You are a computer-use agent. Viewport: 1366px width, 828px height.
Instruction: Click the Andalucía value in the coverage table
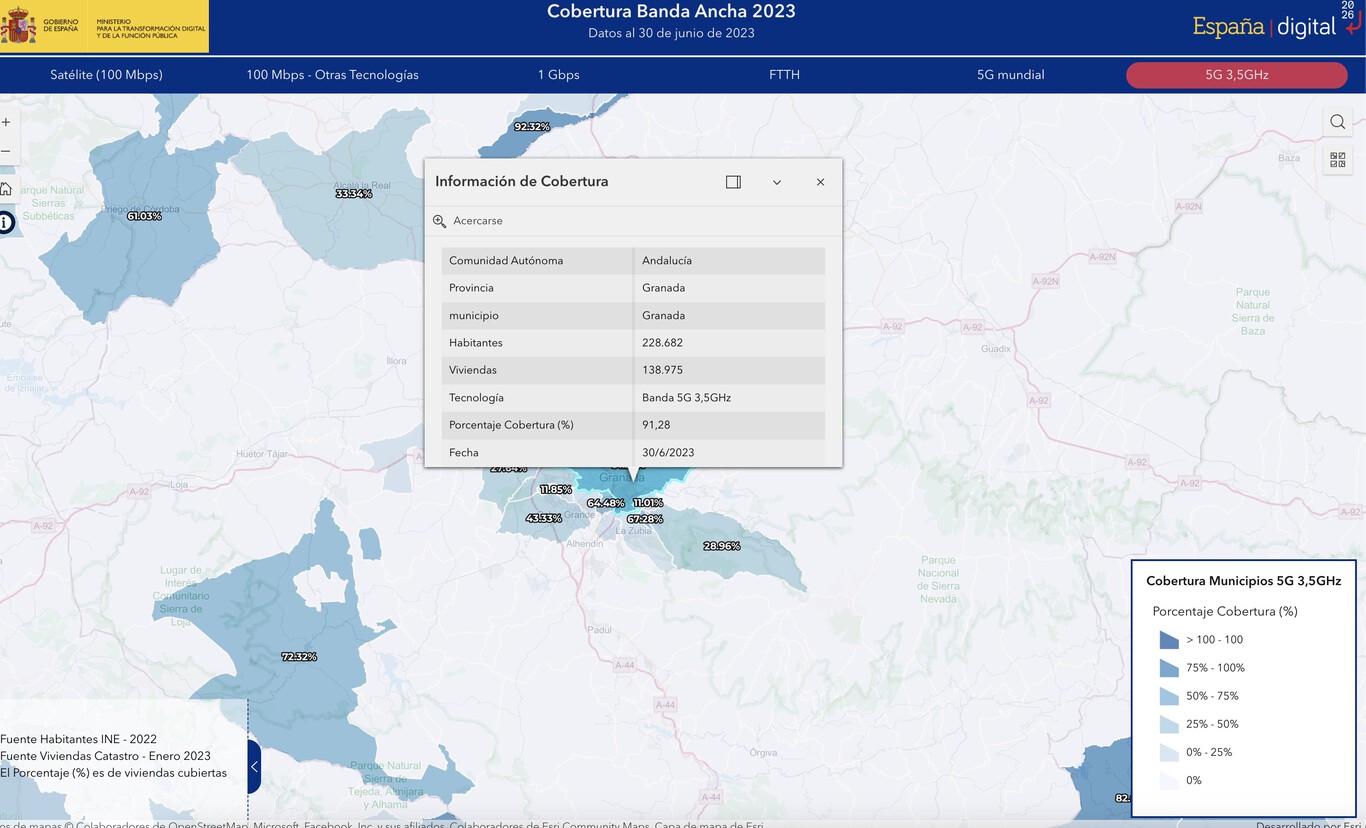667,261
